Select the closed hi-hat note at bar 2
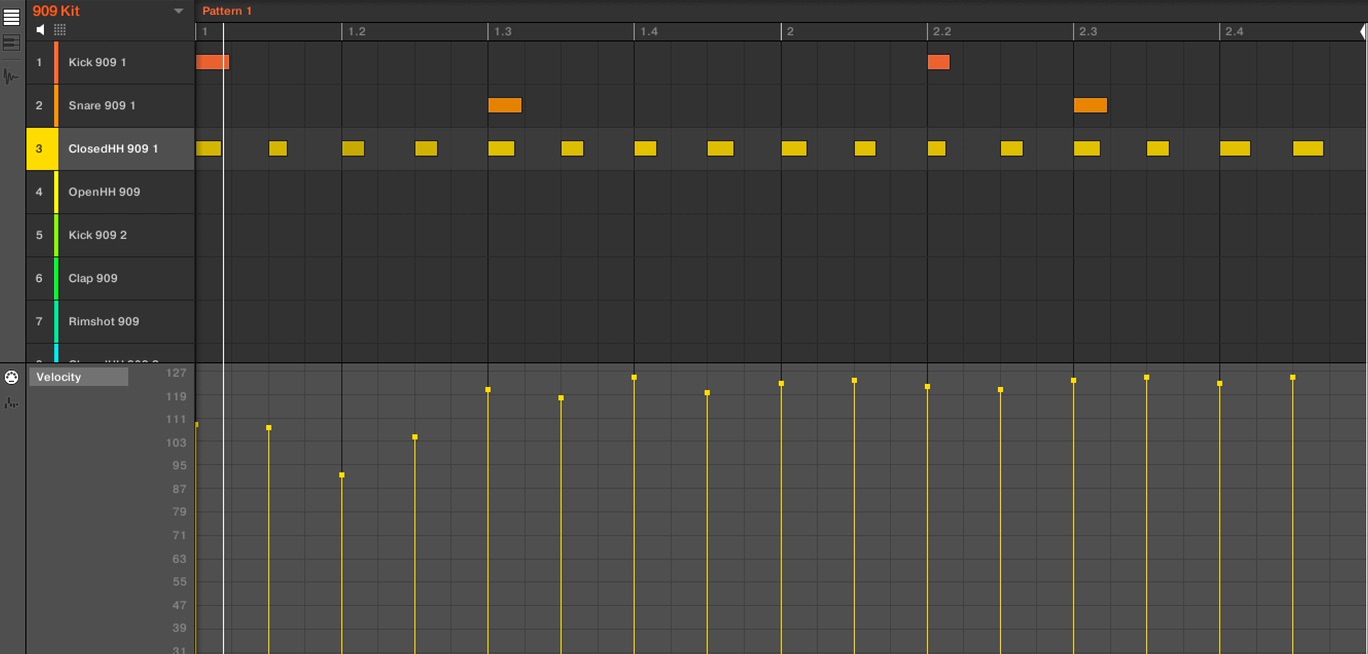This screenshot has width=1368, height=654. coord(794,148)
